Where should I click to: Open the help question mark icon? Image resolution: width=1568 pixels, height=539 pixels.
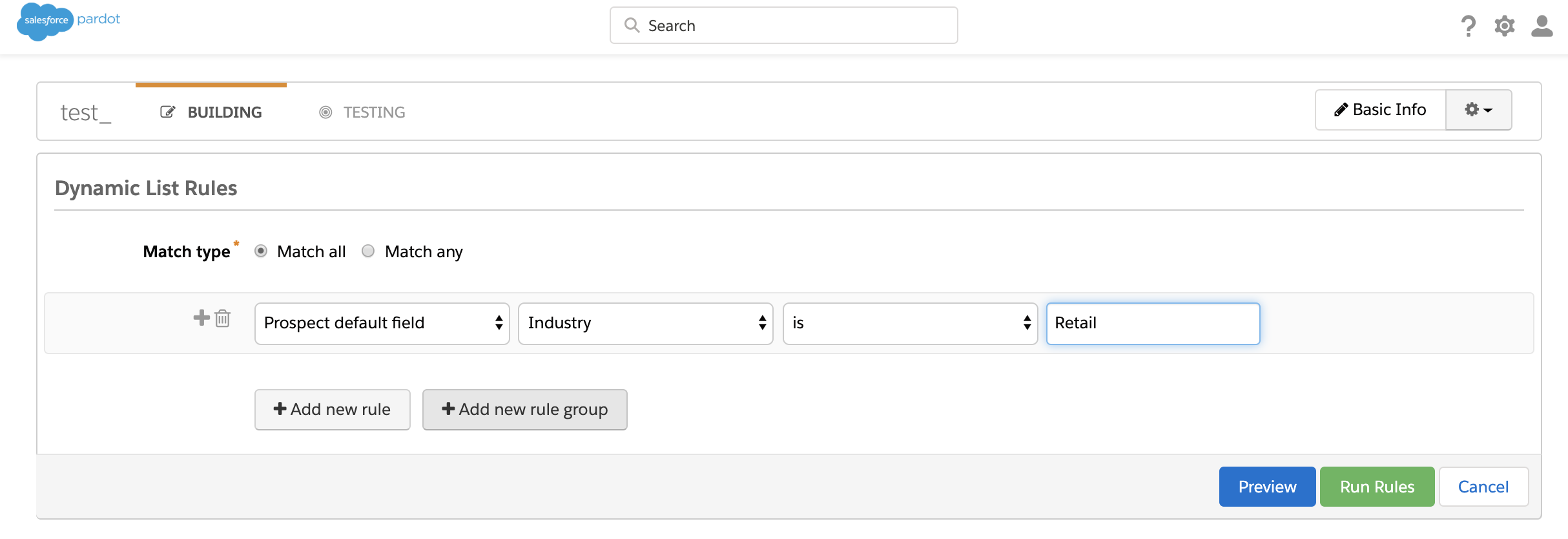pyautogui.click(x=1468, y=26)
